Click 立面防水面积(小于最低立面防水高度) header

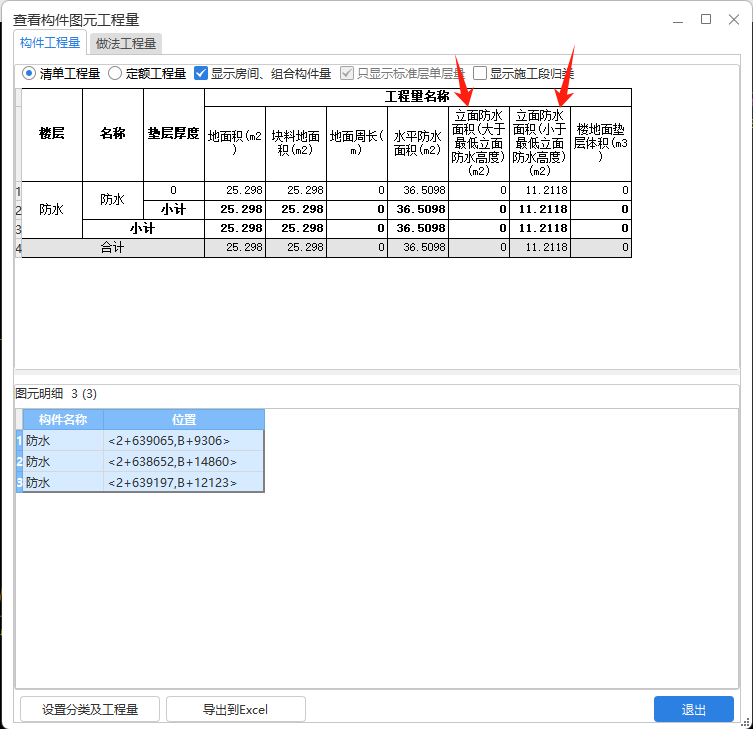[x=540, y=144]
